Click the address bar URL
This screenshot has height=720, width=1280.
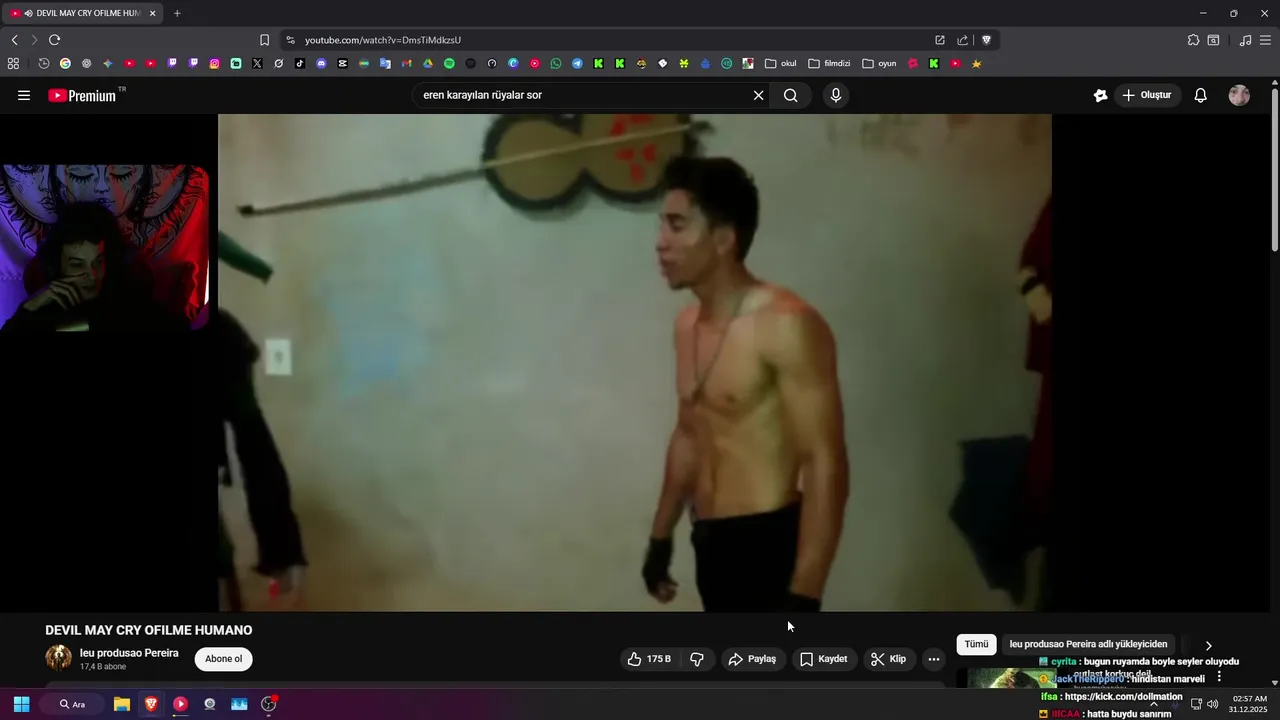[x=383, y=40]
